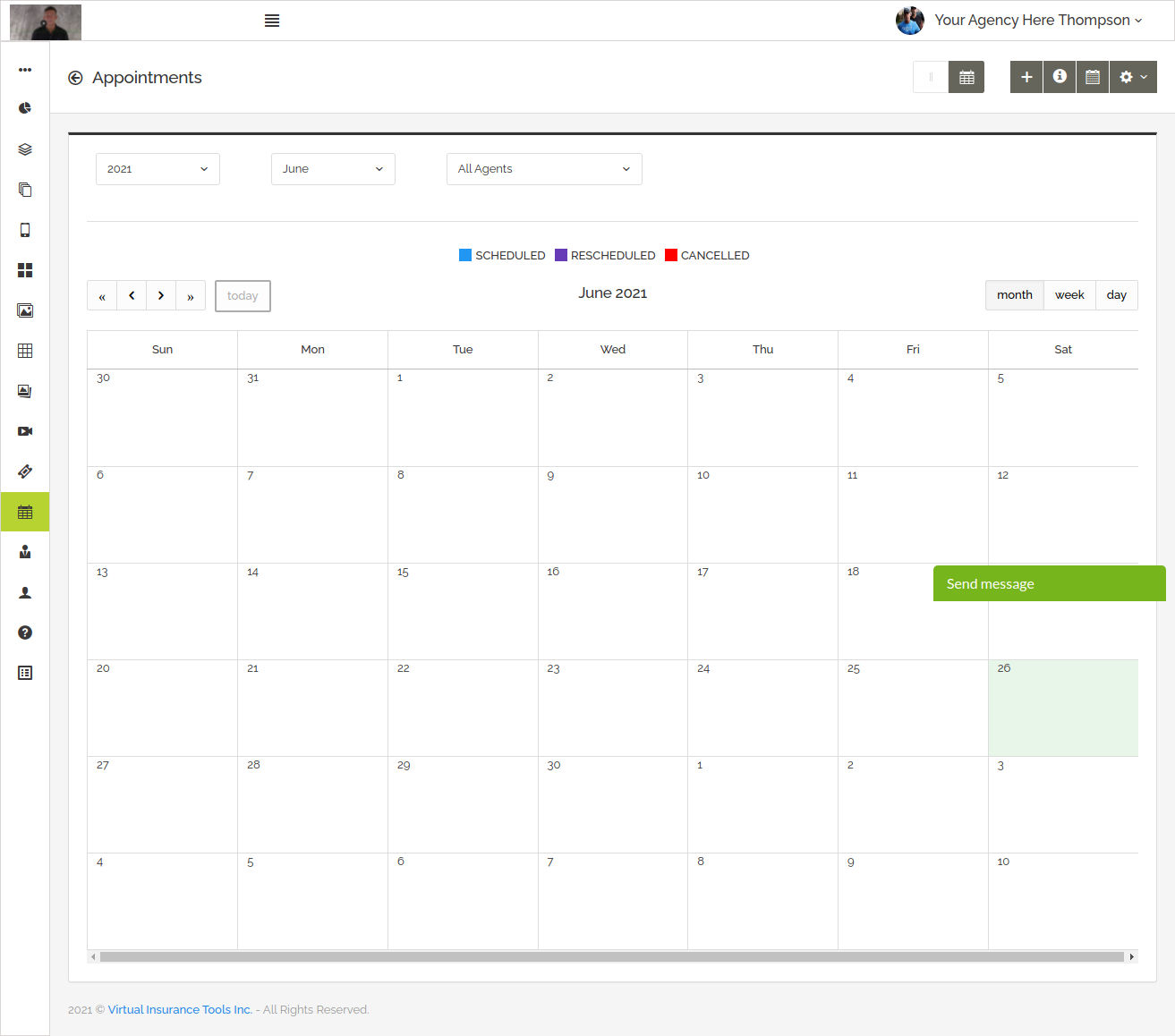Image resolution: width=1175 pixels, height=1036 pixels.
Task: Open the question mark help icon
Action: pyautogui.click(x=25, y=633)
